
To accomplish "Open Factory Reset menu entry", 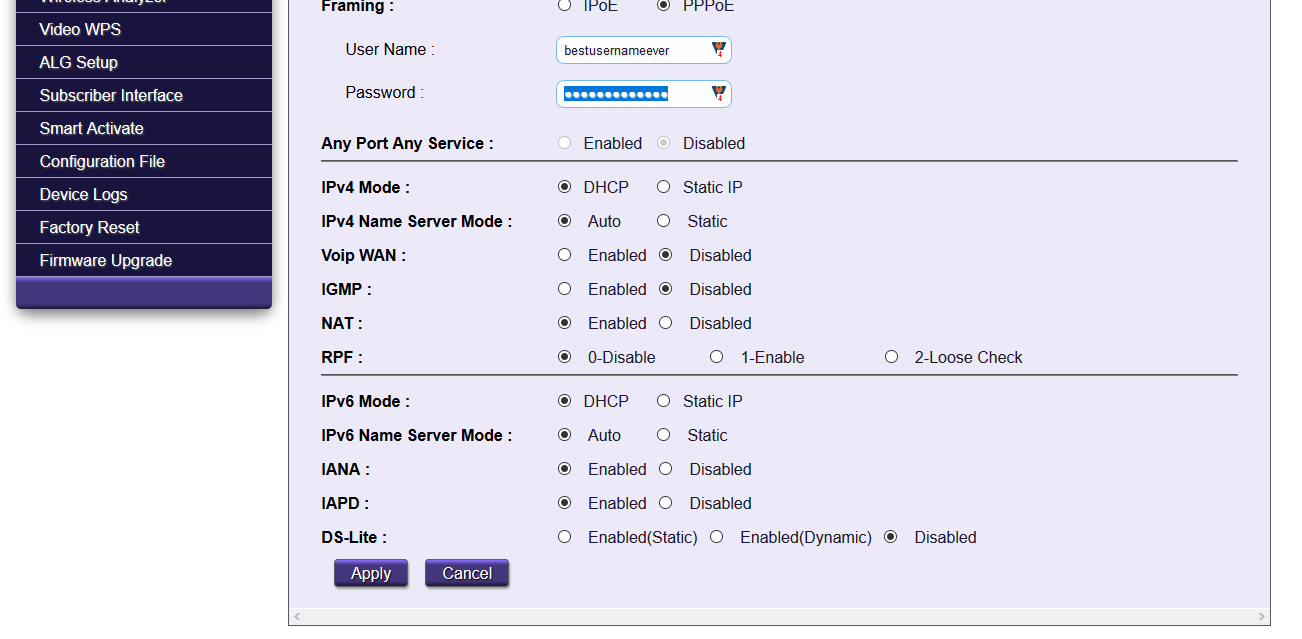I will pyautogui.click(x=90, y=227).
